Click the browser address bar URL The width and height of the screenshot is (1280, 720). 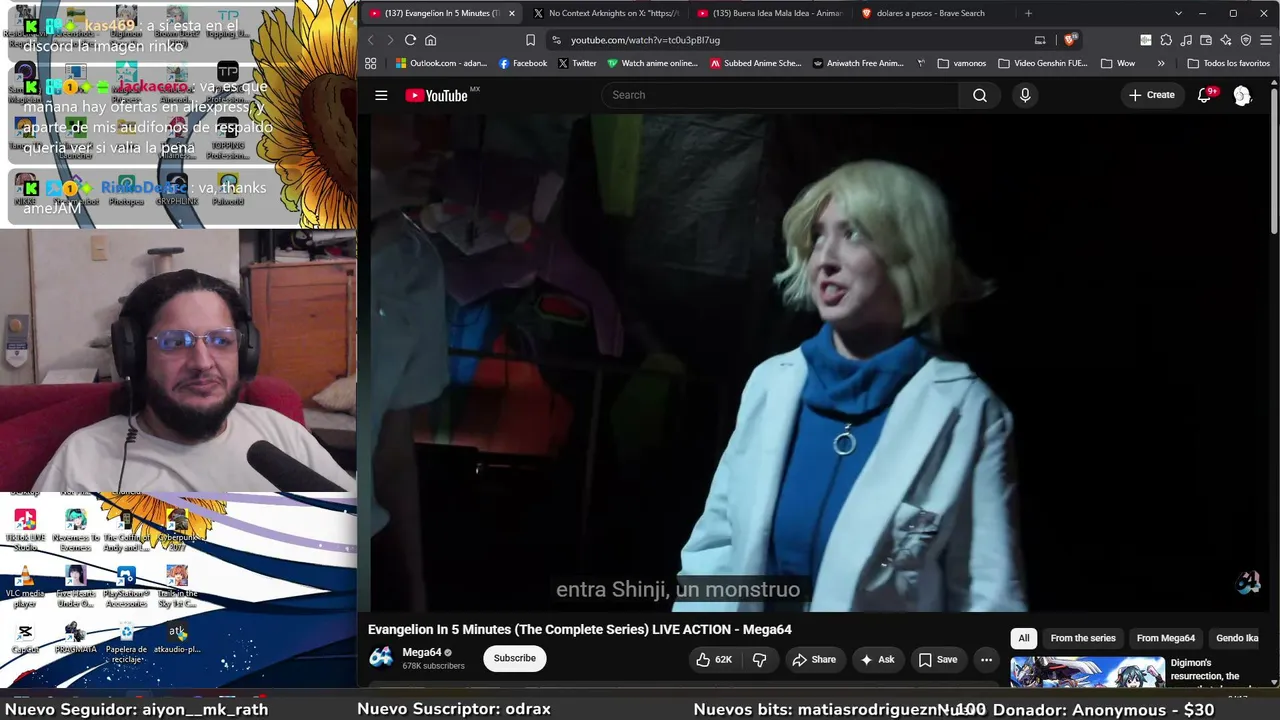pos(645,40)
